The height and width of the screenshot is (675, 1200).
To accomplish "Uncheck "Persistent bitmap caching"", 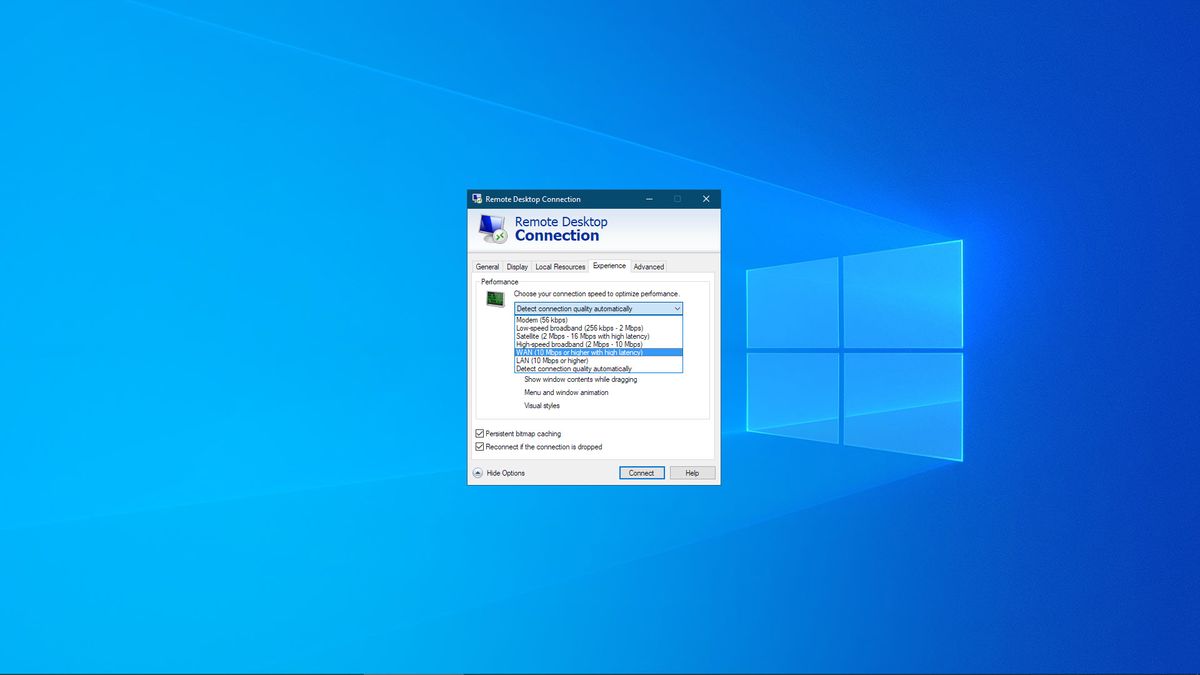I will click(x=479, y=433).
